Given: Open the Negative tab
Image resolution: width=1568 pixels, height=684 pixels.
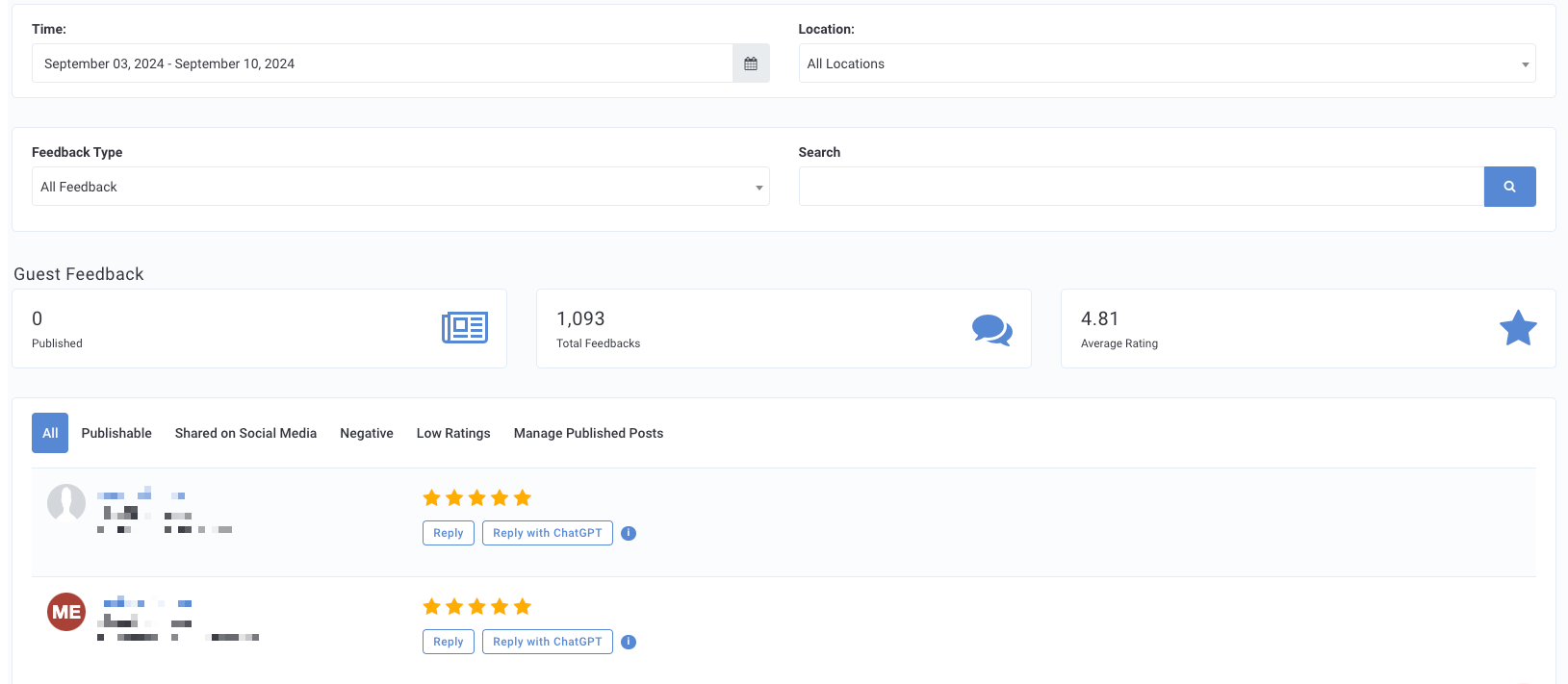Looking at the screenshot, I should (x=367, y=433).
